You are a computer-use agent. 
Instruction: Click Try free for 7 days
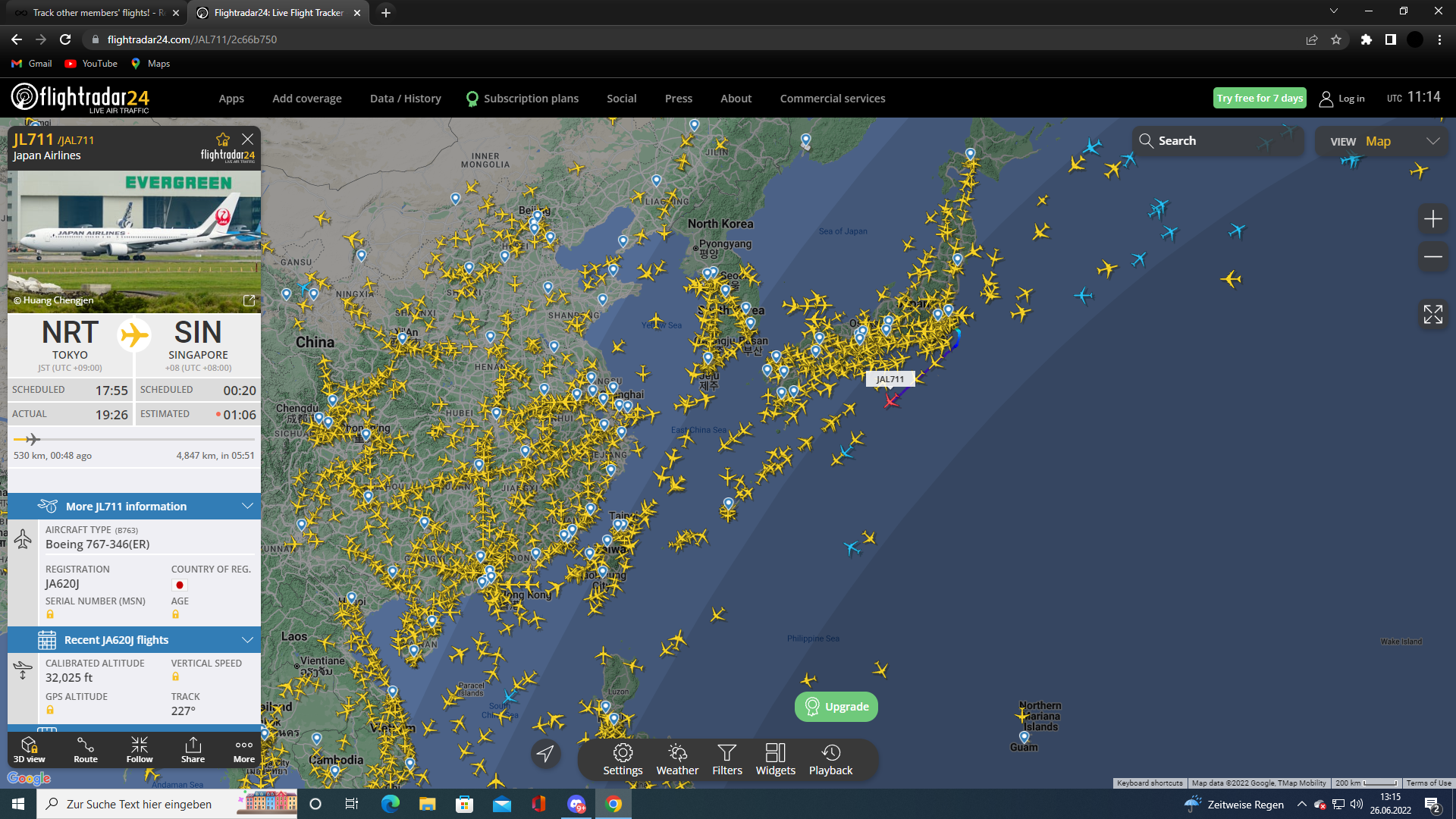(x=1259, y=98)
